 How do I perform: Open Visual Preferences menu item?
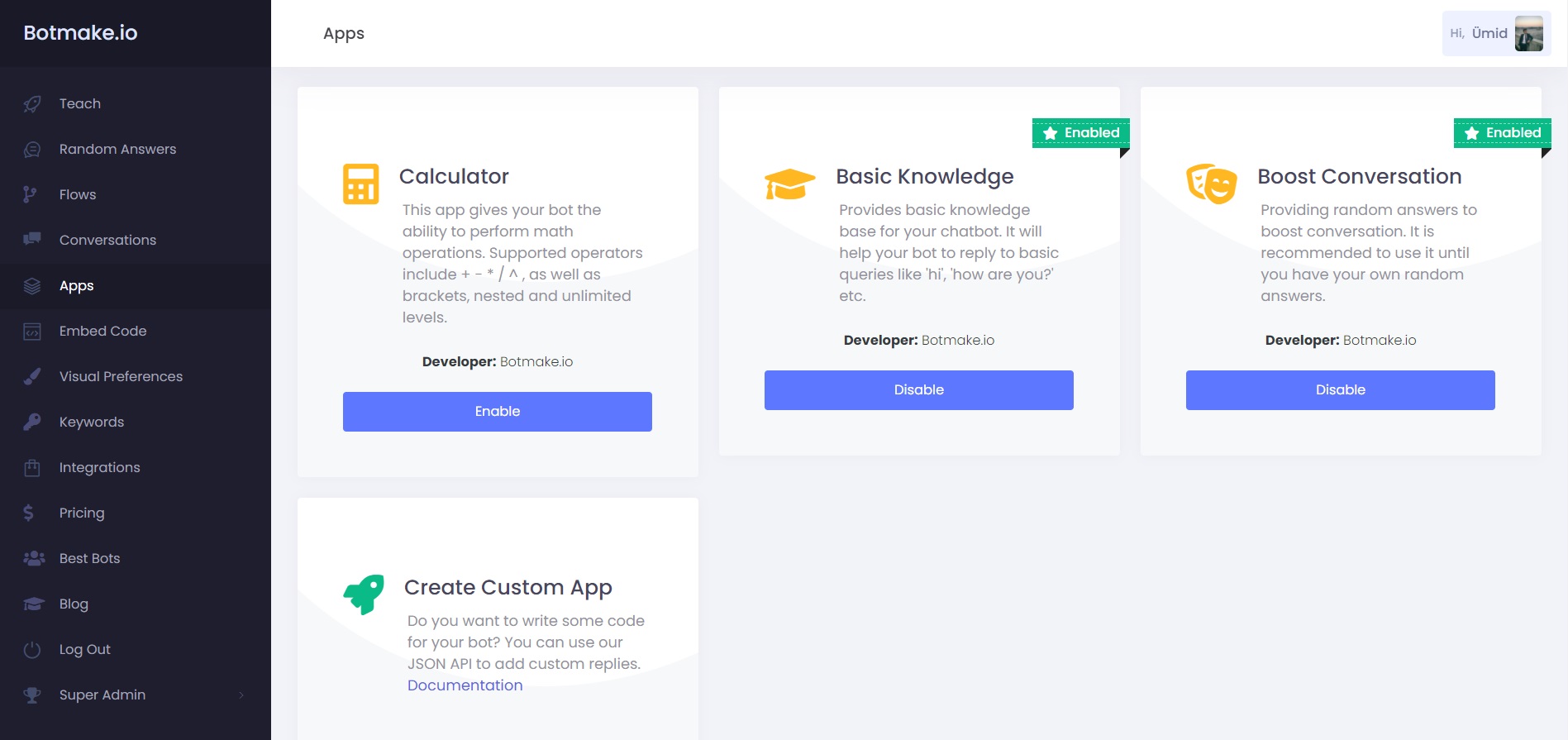pyautogui.click(x=121, y=377)
